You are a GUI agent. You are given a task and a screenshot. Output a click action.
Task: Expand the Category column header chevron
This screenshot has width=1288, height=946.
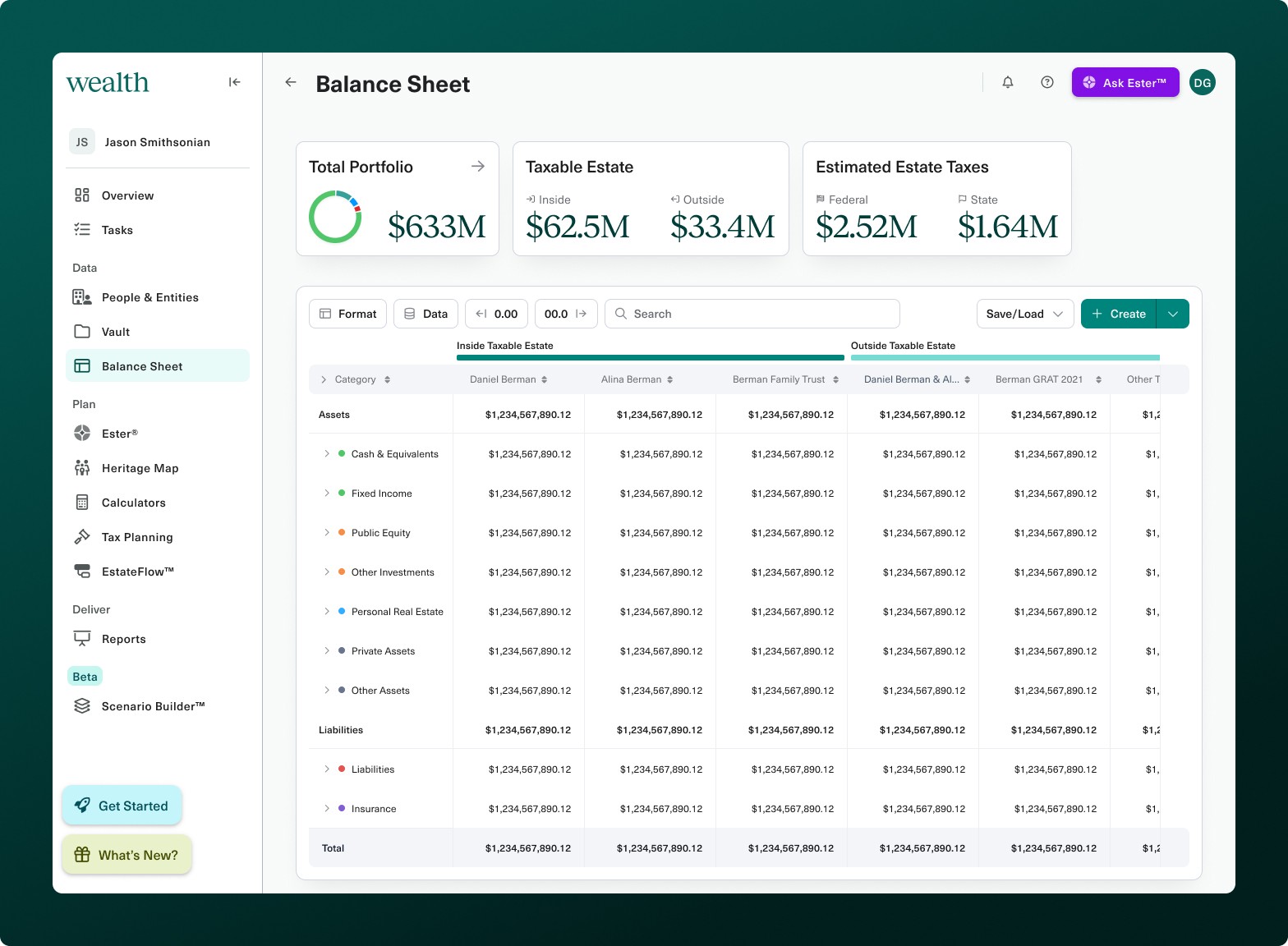tap(324, 379)
